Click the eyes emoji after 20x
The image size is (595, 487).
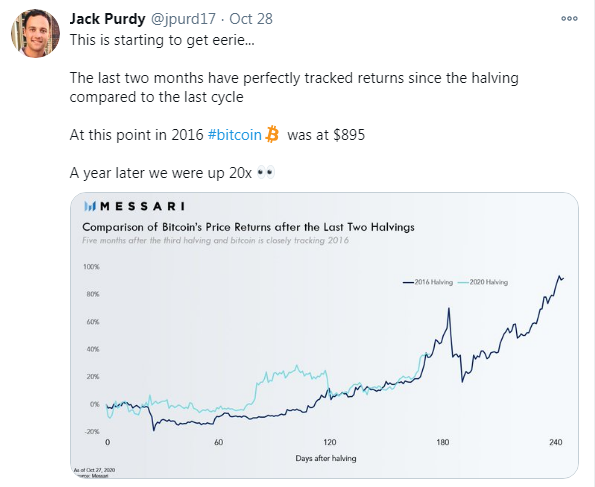(266, 173)
